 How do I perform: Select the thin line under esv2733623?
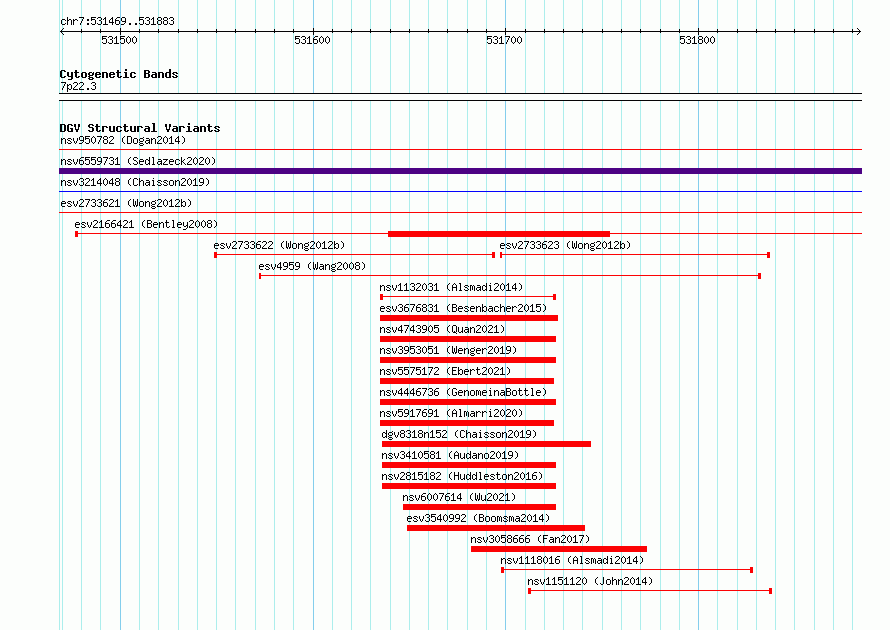(635, 255)
